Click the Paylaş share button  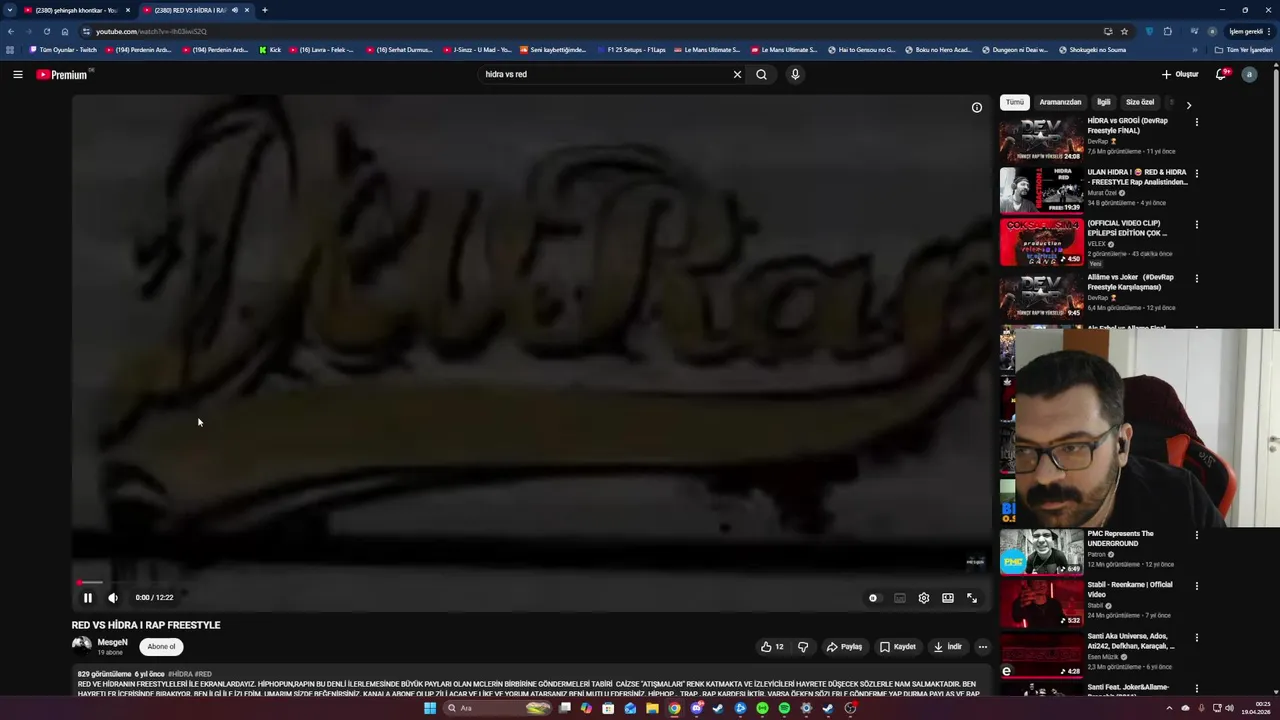tap(844, 647)
